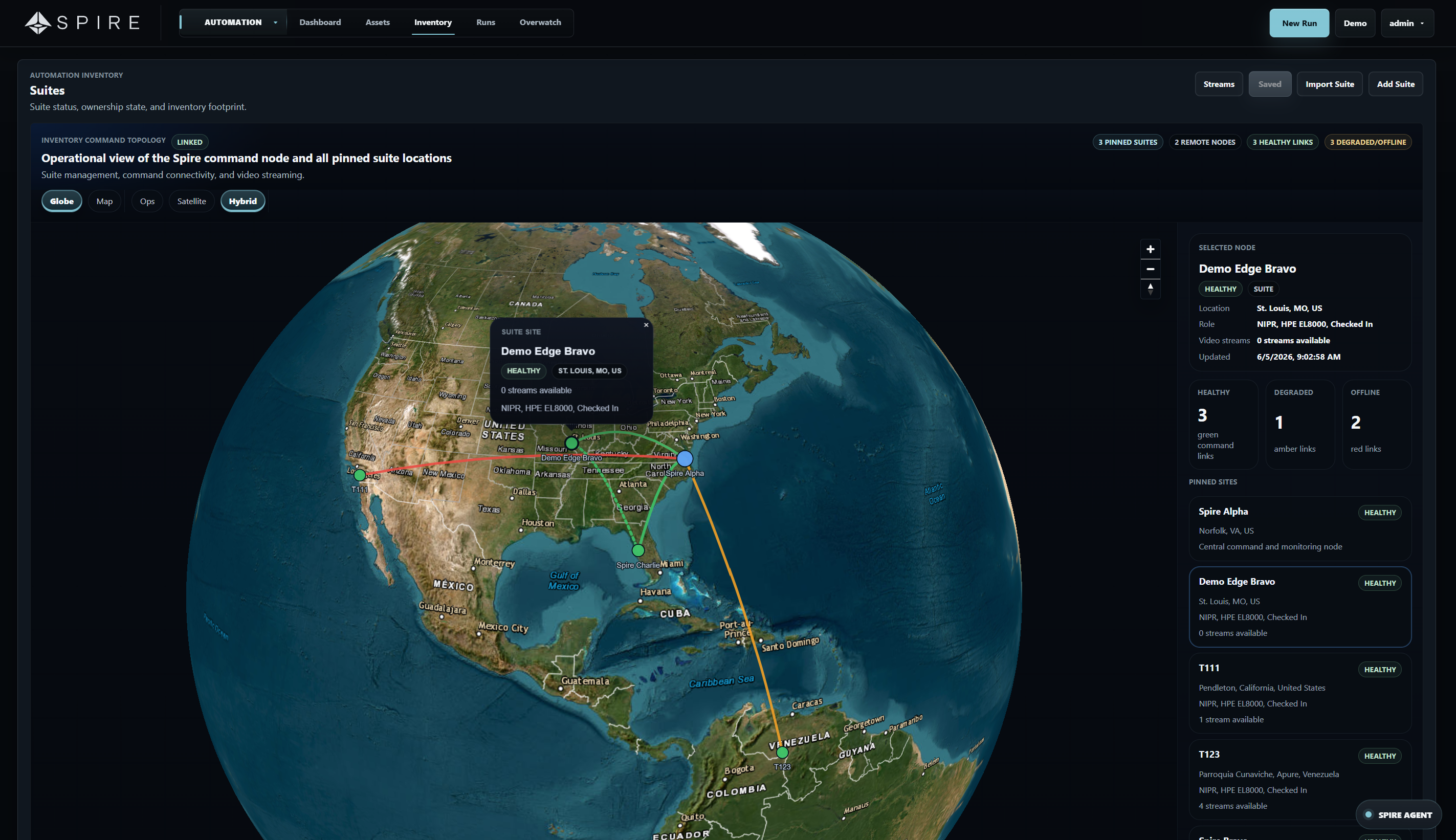This screenshot has width=1456, height=840.
Task: Click 'Pendleton, California, United States' text
Action: pyautogui.click(x=1262, y=688)
